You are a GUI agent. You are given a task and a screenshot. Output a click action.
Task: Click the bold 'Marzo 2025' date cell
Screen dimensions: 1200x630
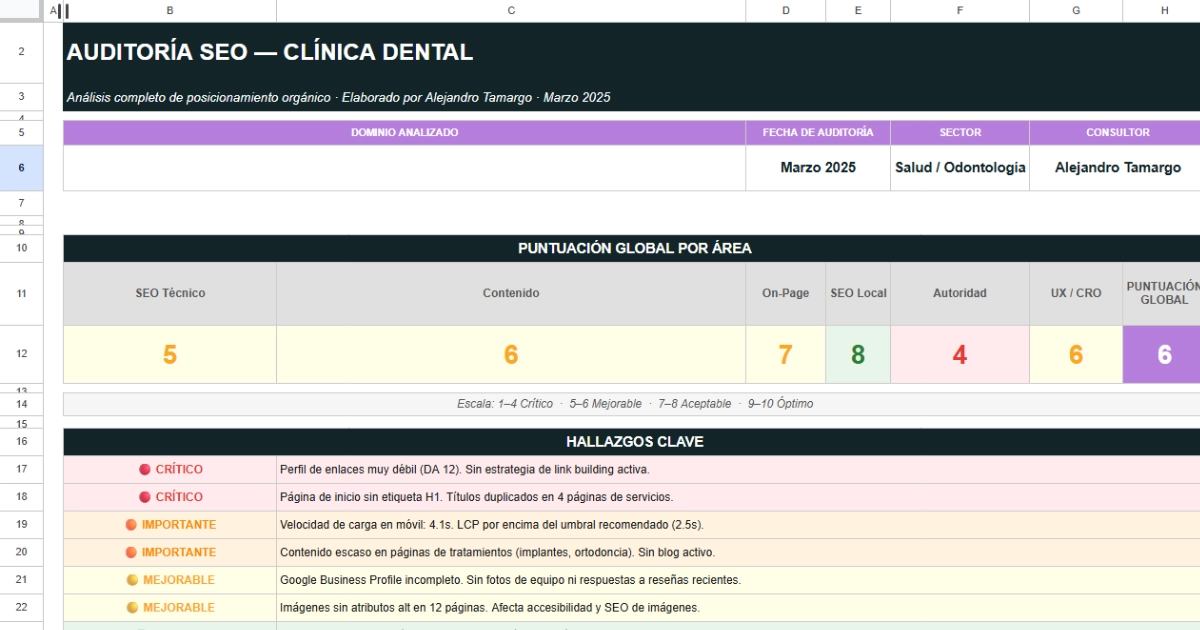(818, 168)
